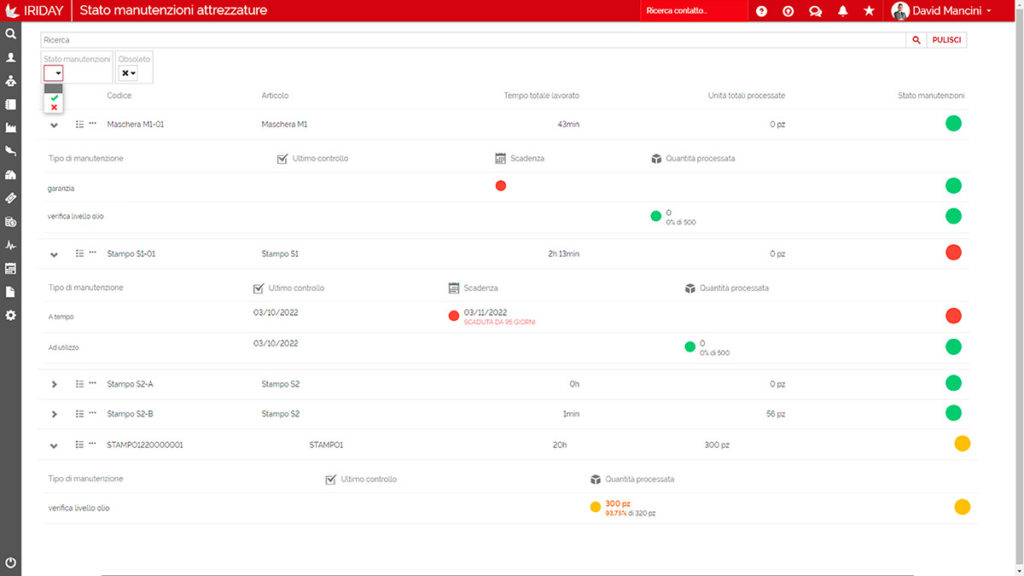Open the chat messages icon

coord(815,11)
